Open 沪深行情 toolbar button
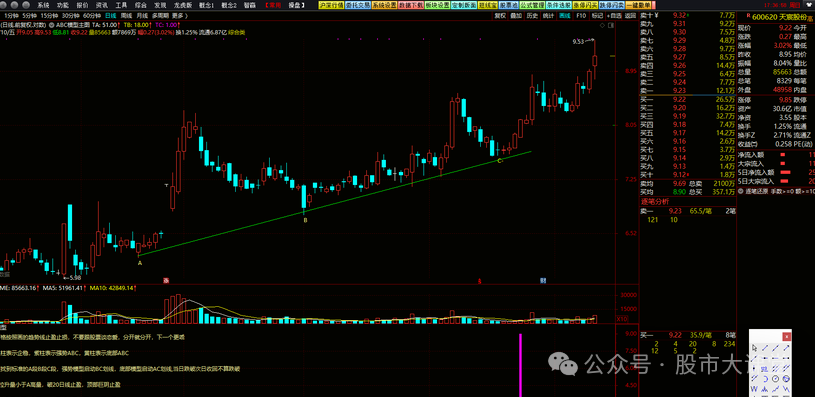The image size is (815, 397). [x=331, y=5]
